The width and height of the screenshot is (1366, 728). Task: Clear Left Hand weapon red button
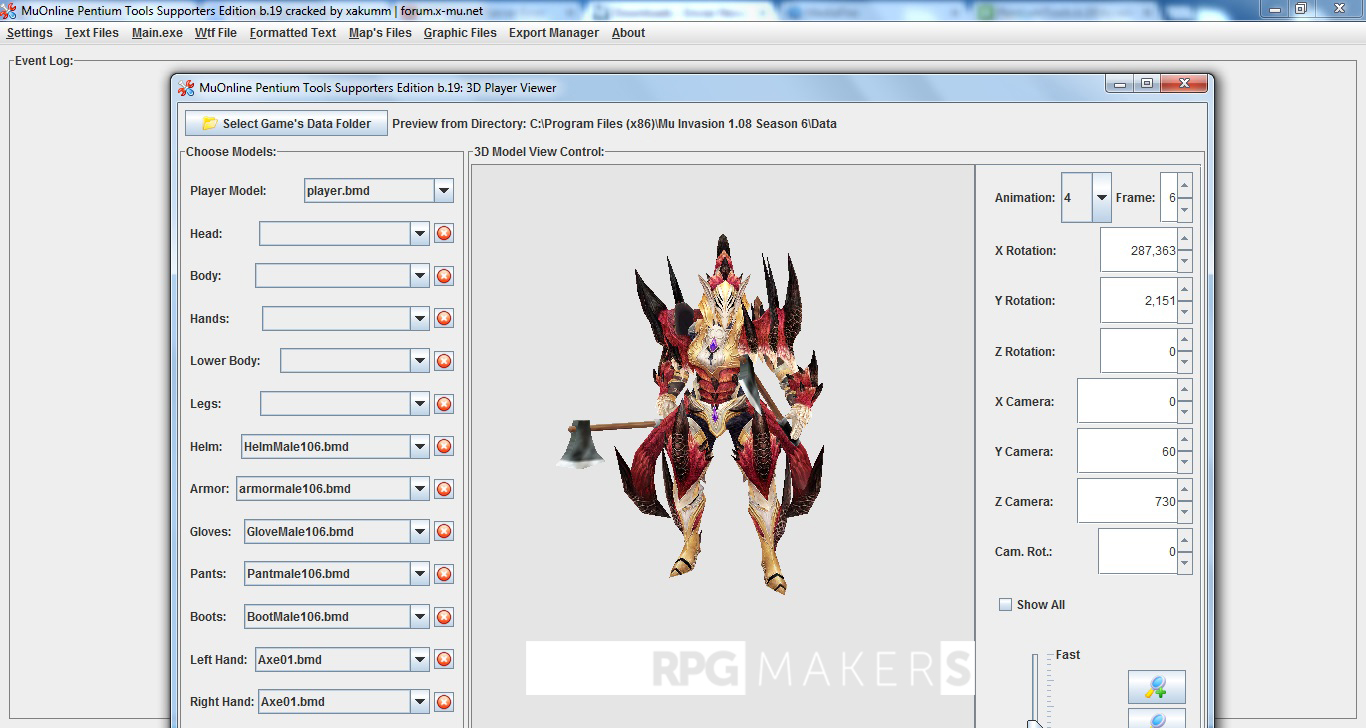(444, 659)
